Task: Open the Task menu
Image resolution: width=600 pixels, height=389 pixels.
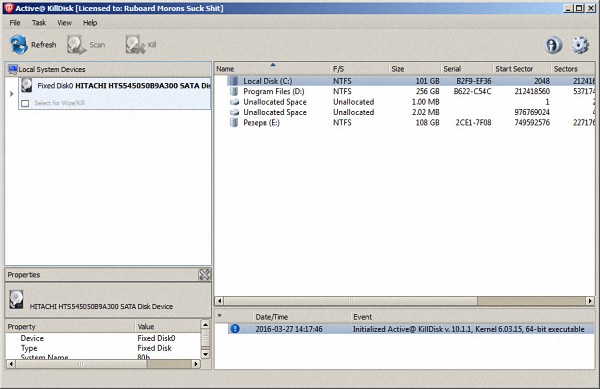Action: pos(39,23)
